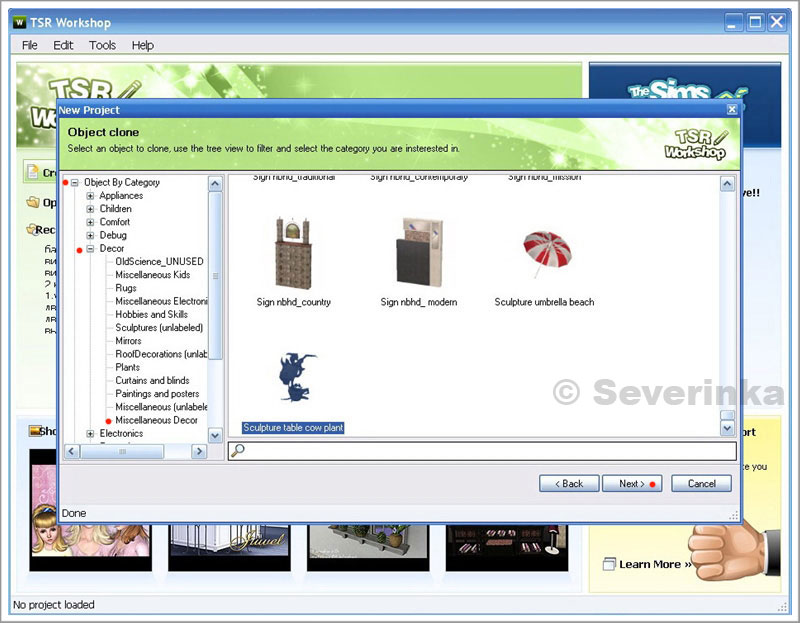
Task: Select Miscellaneous Electronics under Decor
Action: click(161, 302)
